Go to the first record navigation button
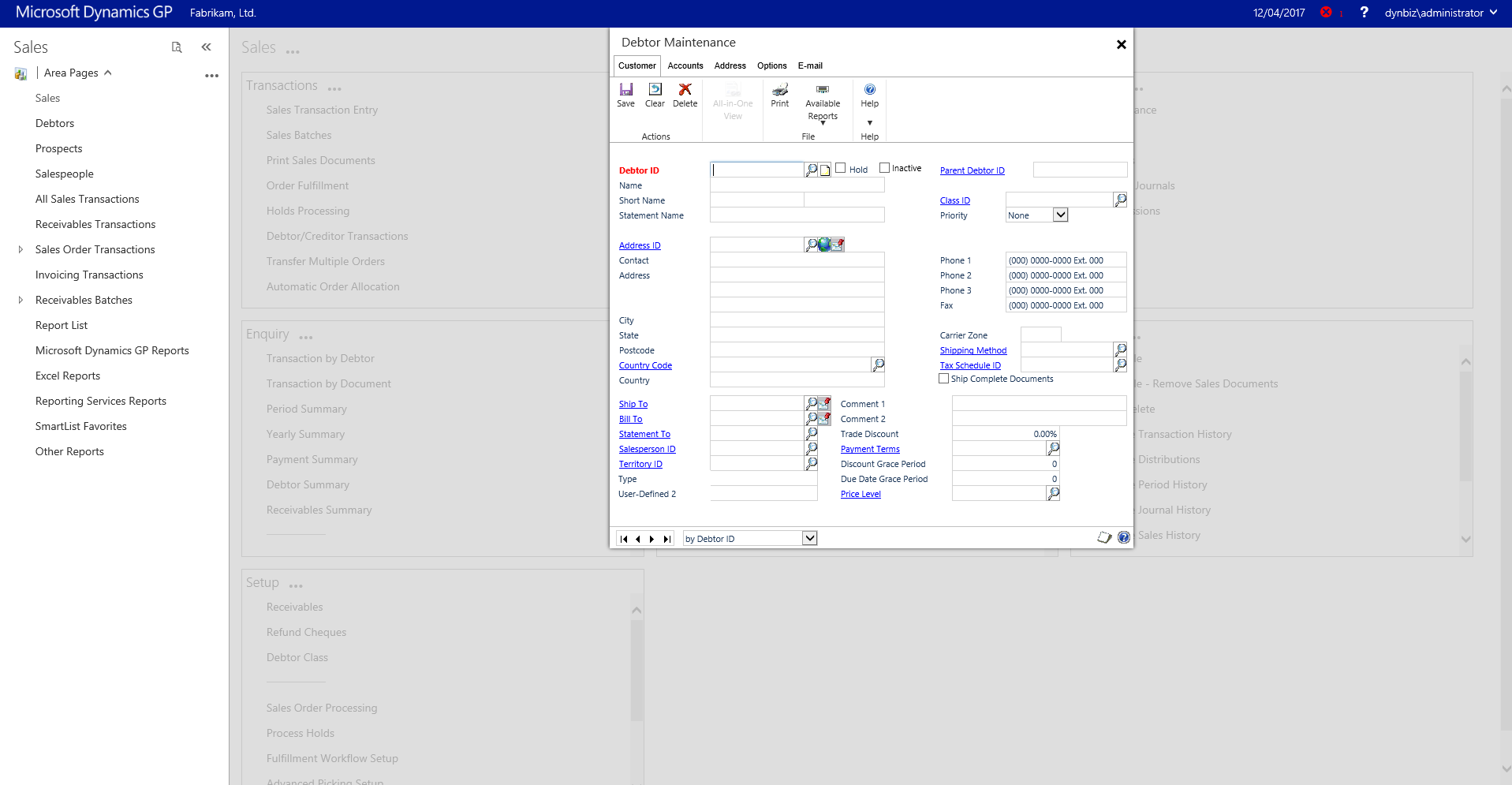 point(624,539)
